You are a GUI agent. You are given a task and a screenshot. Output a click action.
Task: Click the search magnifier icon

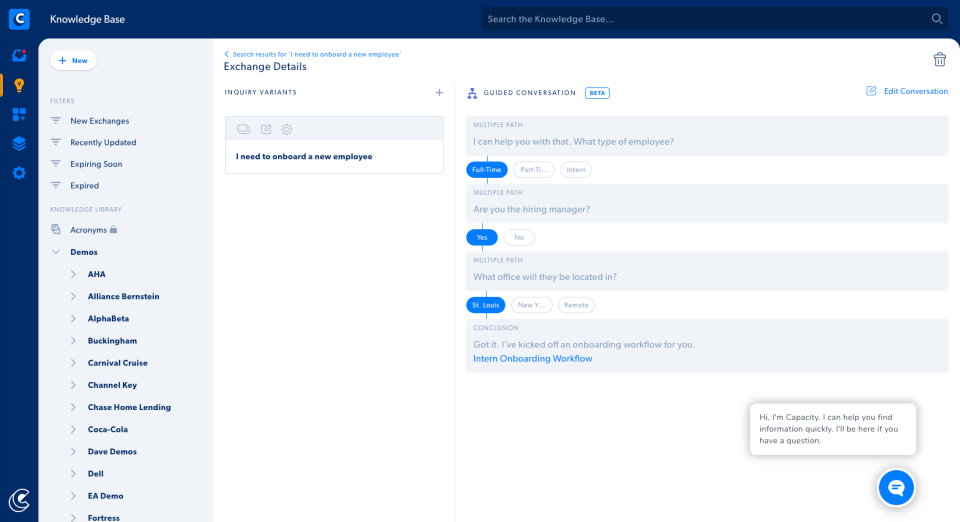[x=937, y=19]
